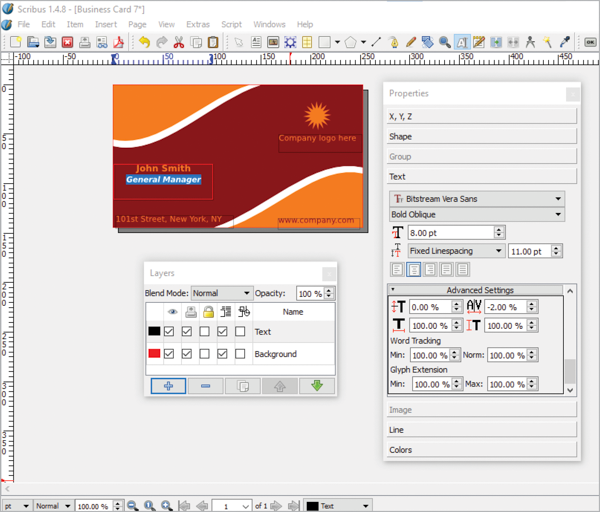Viewport: 600px width, 512px height.
Task: Undo the last action
Action: [x=144, y=42]
